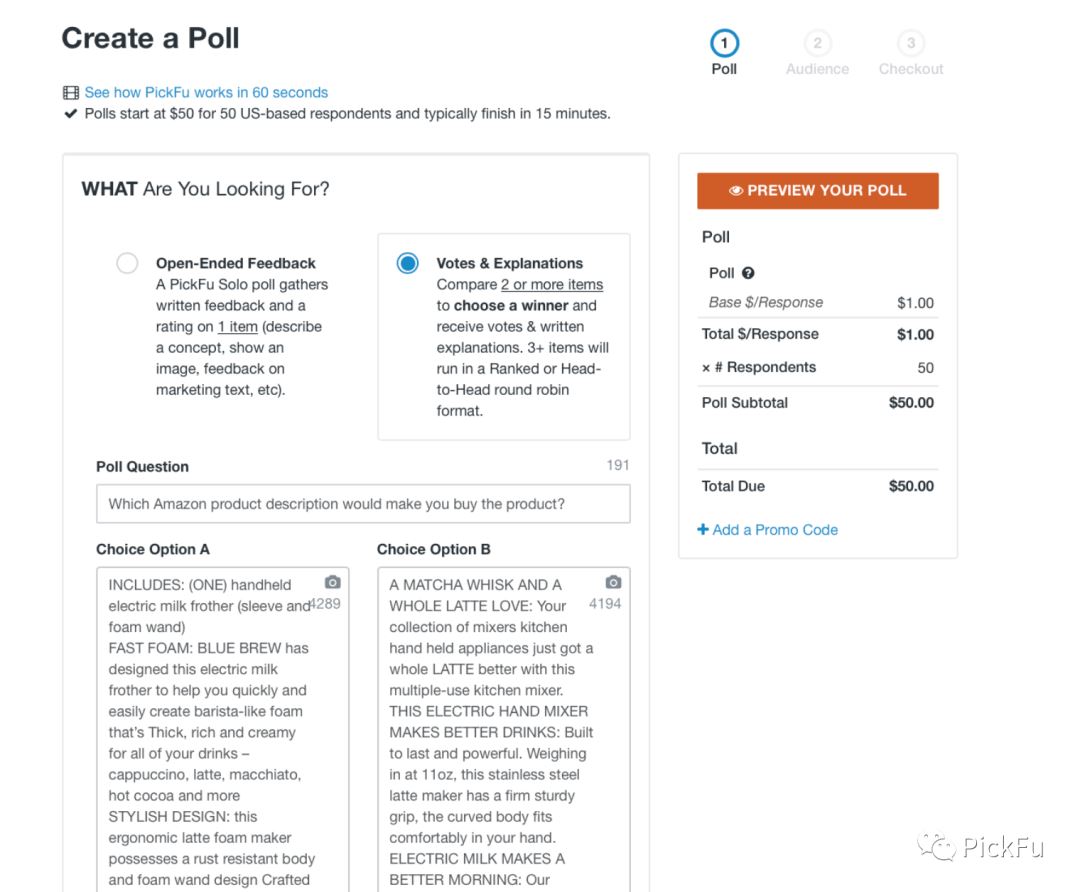Click the '1 item' underlined link

238,326
